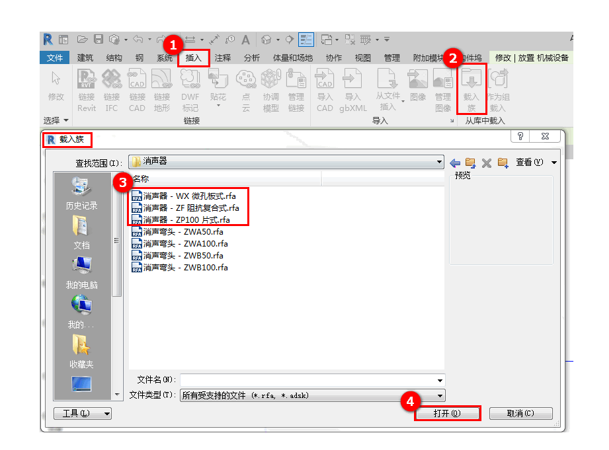Click the back arrow icon in dialog toolbar
The width and height of the screenshot is (609, 450).
(455, 162)
